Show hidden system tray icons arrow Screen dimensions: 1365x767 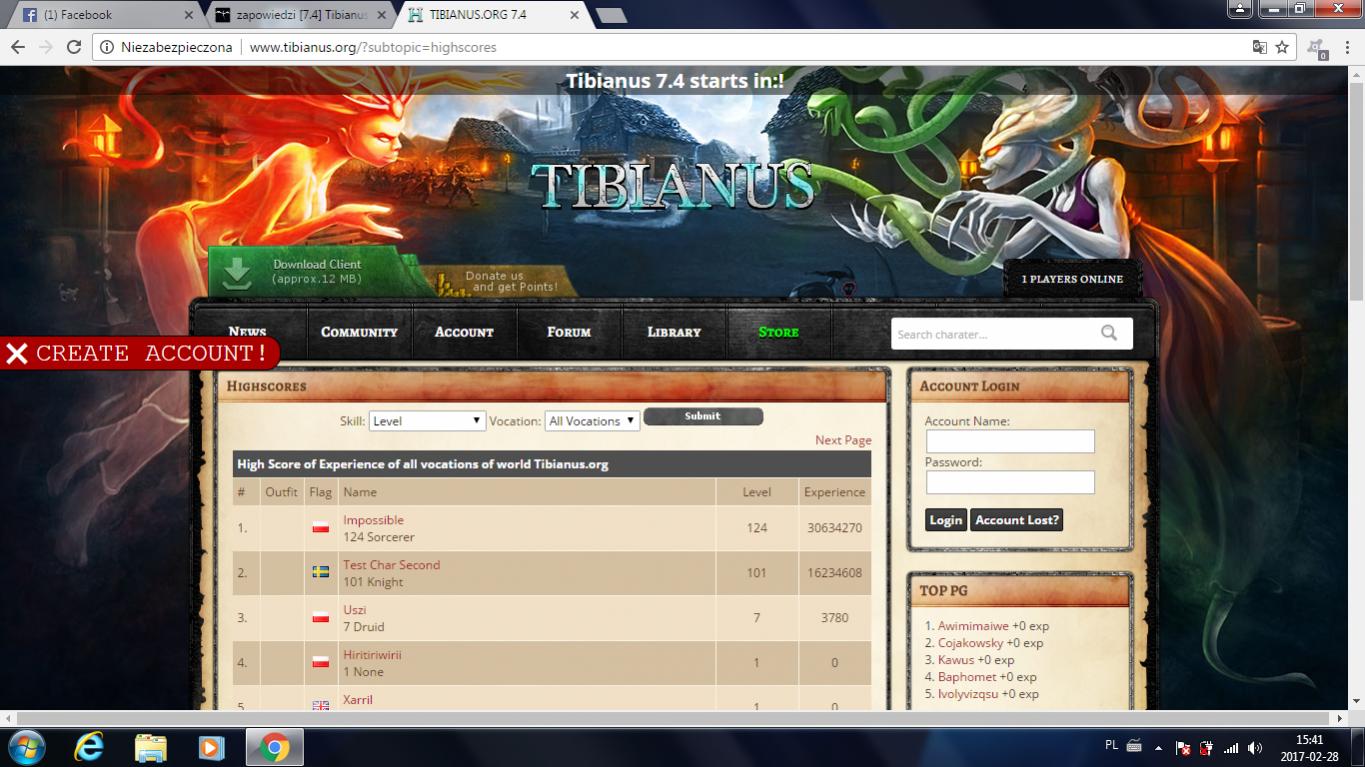[x=1159, y=748]
